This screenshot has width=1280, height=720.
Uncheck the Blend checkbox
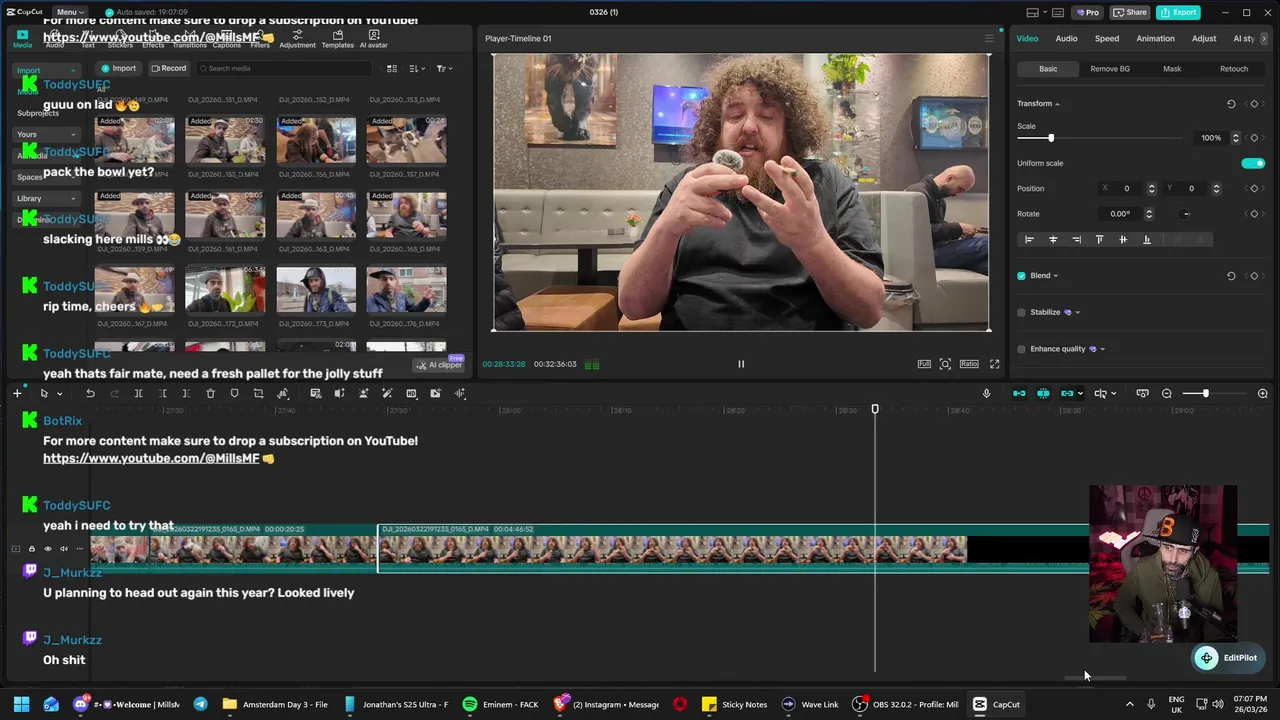point(1021,276)
